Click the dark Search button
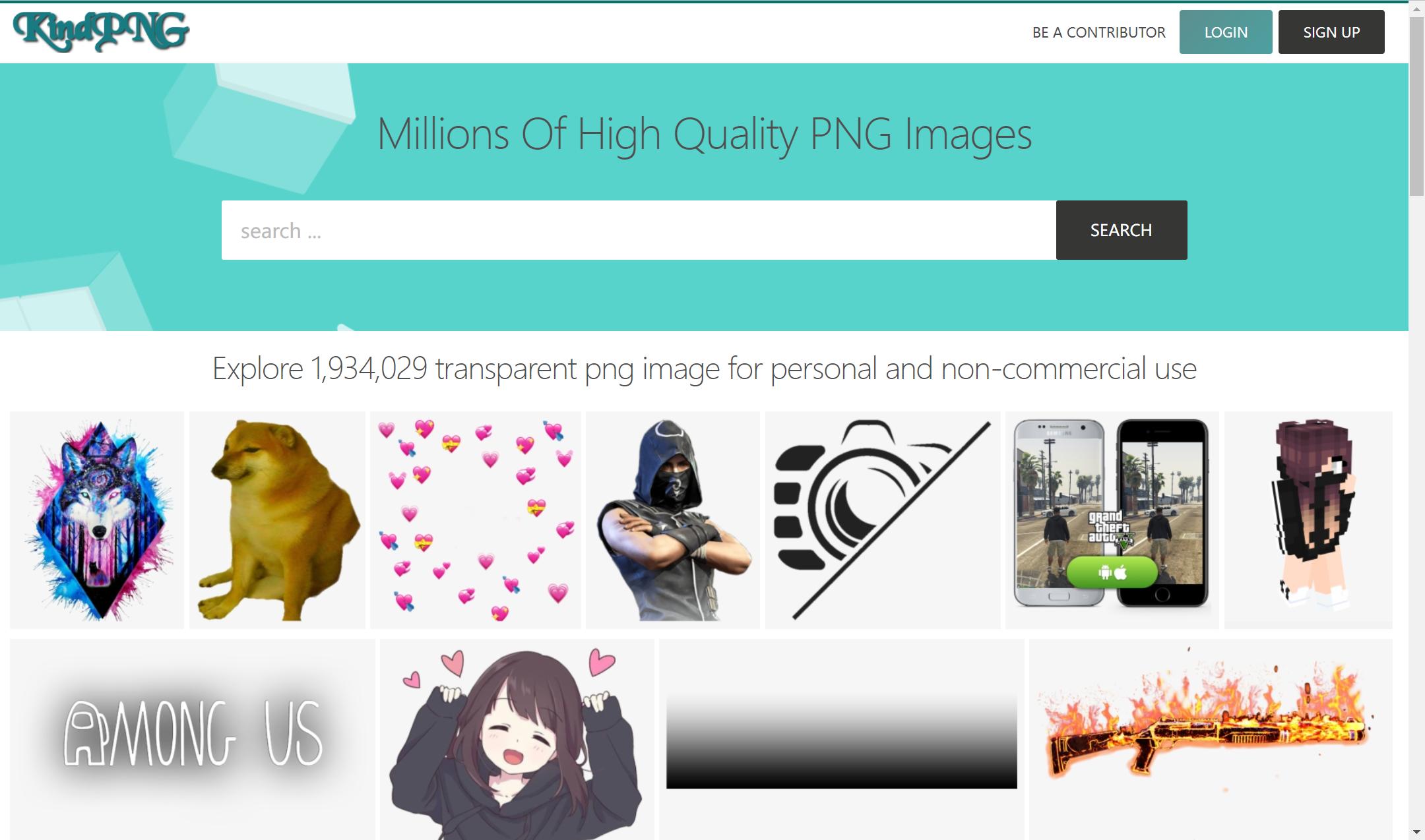 pos(1122,230)
